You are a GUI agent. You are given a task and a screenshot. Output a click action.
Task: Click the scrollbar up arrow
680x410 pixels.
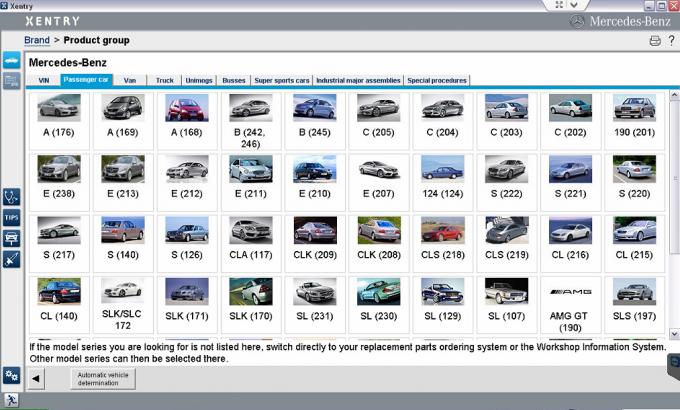coord(674,95)
